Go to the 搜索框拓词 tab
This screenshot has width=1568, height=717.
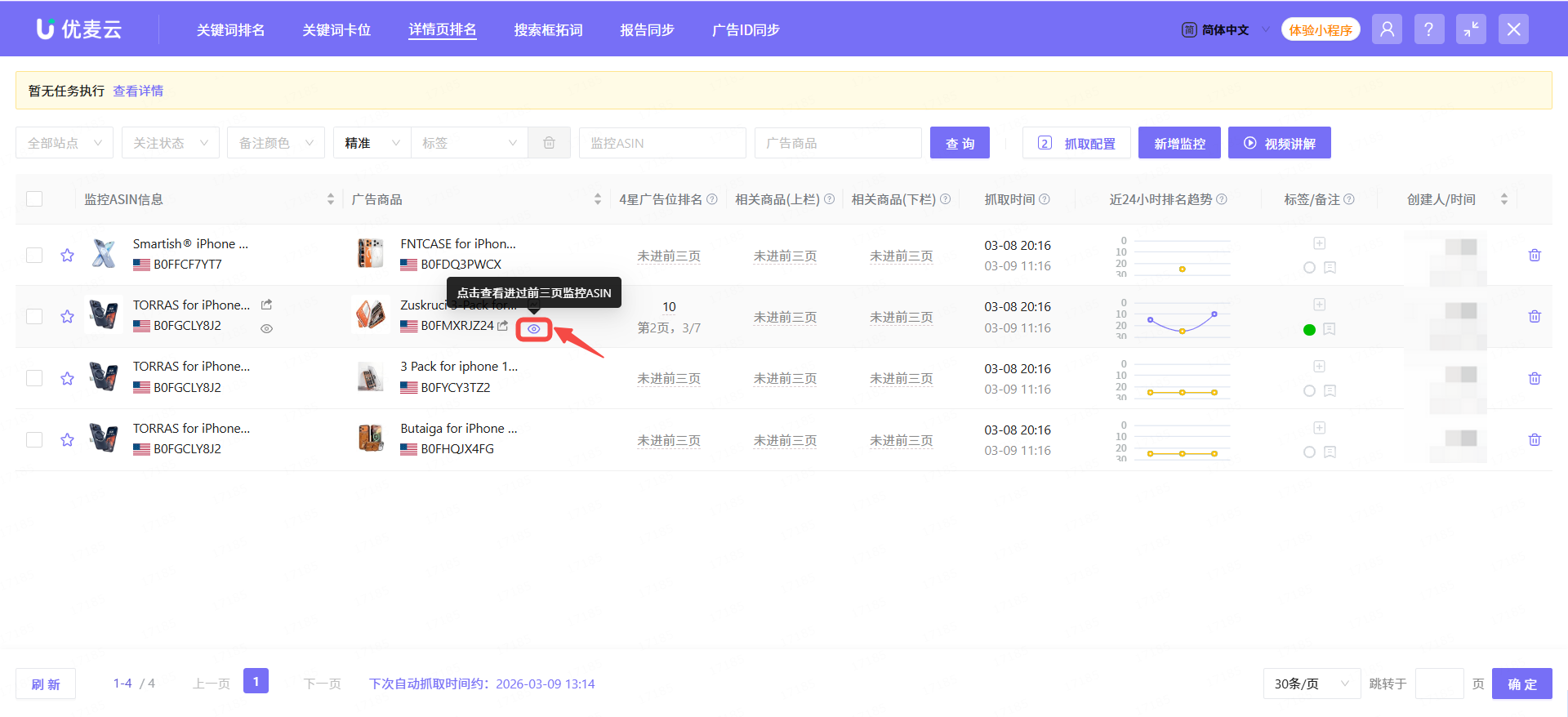point(548,30)
